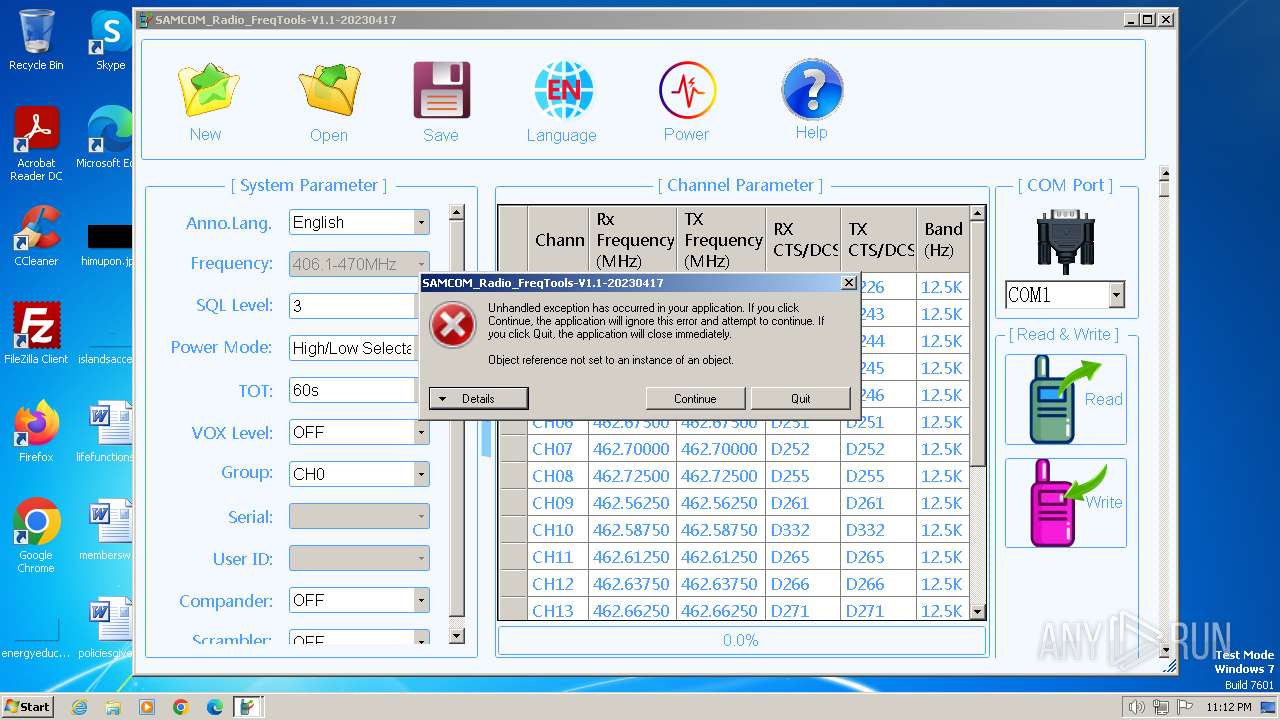Click the System Parameter scroll down arrow

[457, 636]
